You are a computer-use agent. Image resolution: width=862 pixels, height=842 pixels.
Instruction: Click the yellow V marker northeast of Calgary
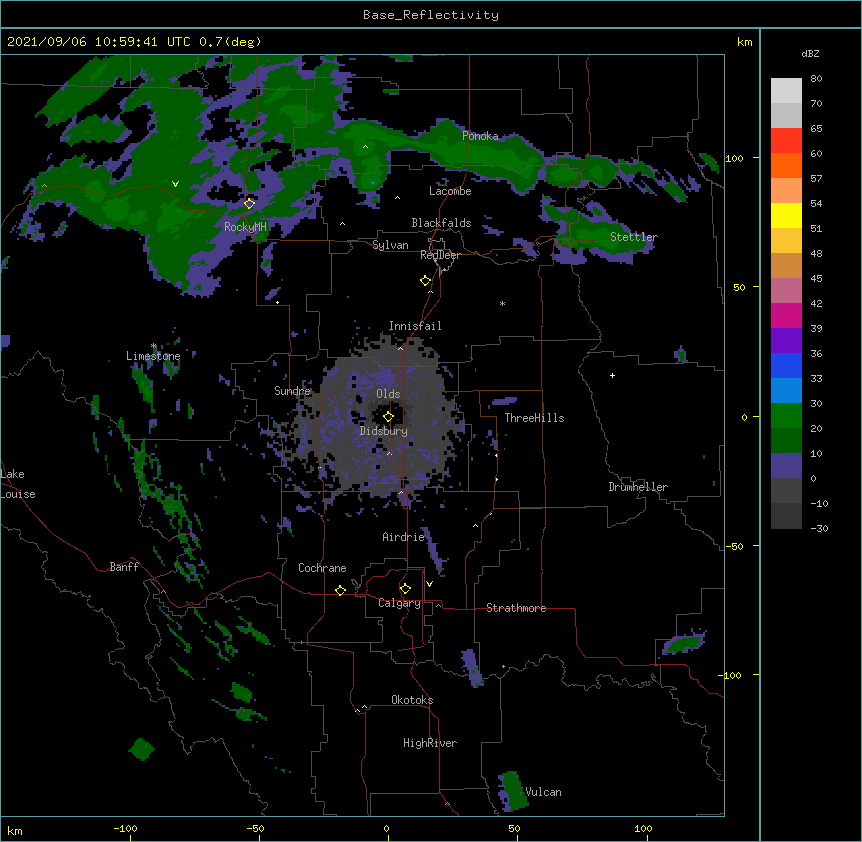(429, 584)
